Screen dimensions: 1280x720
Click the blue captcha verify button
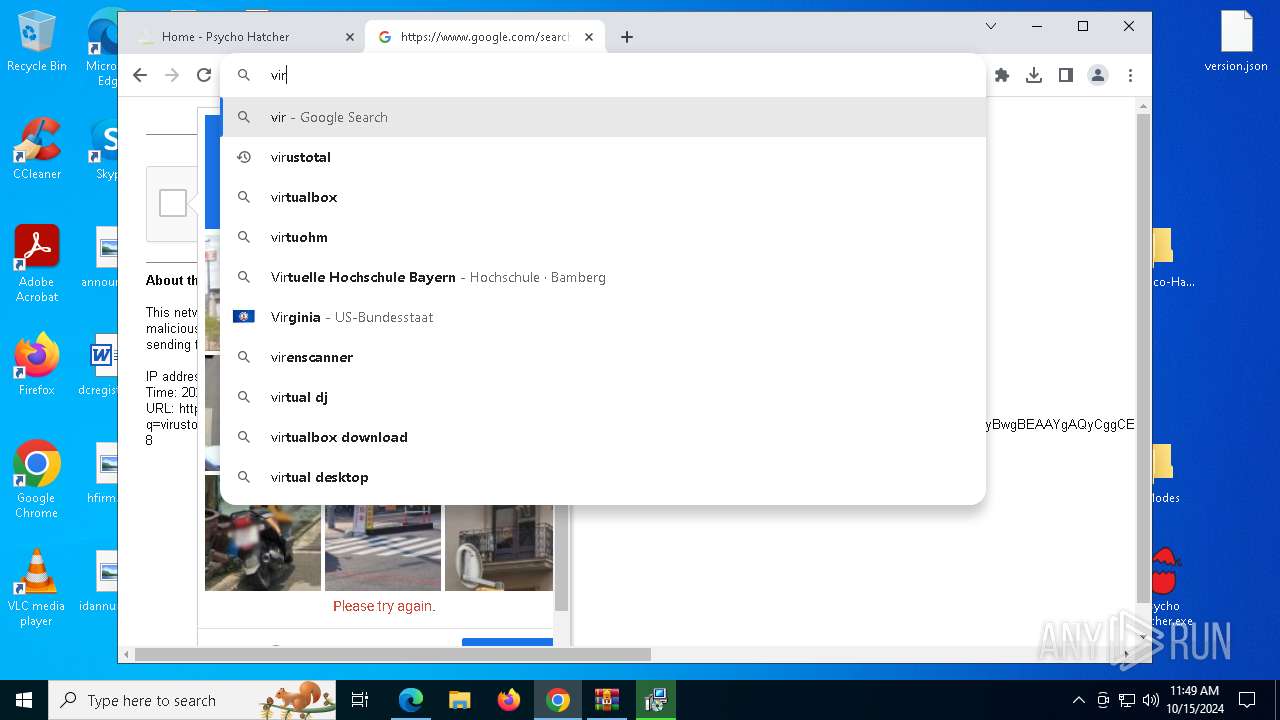[x=507, y=642]
